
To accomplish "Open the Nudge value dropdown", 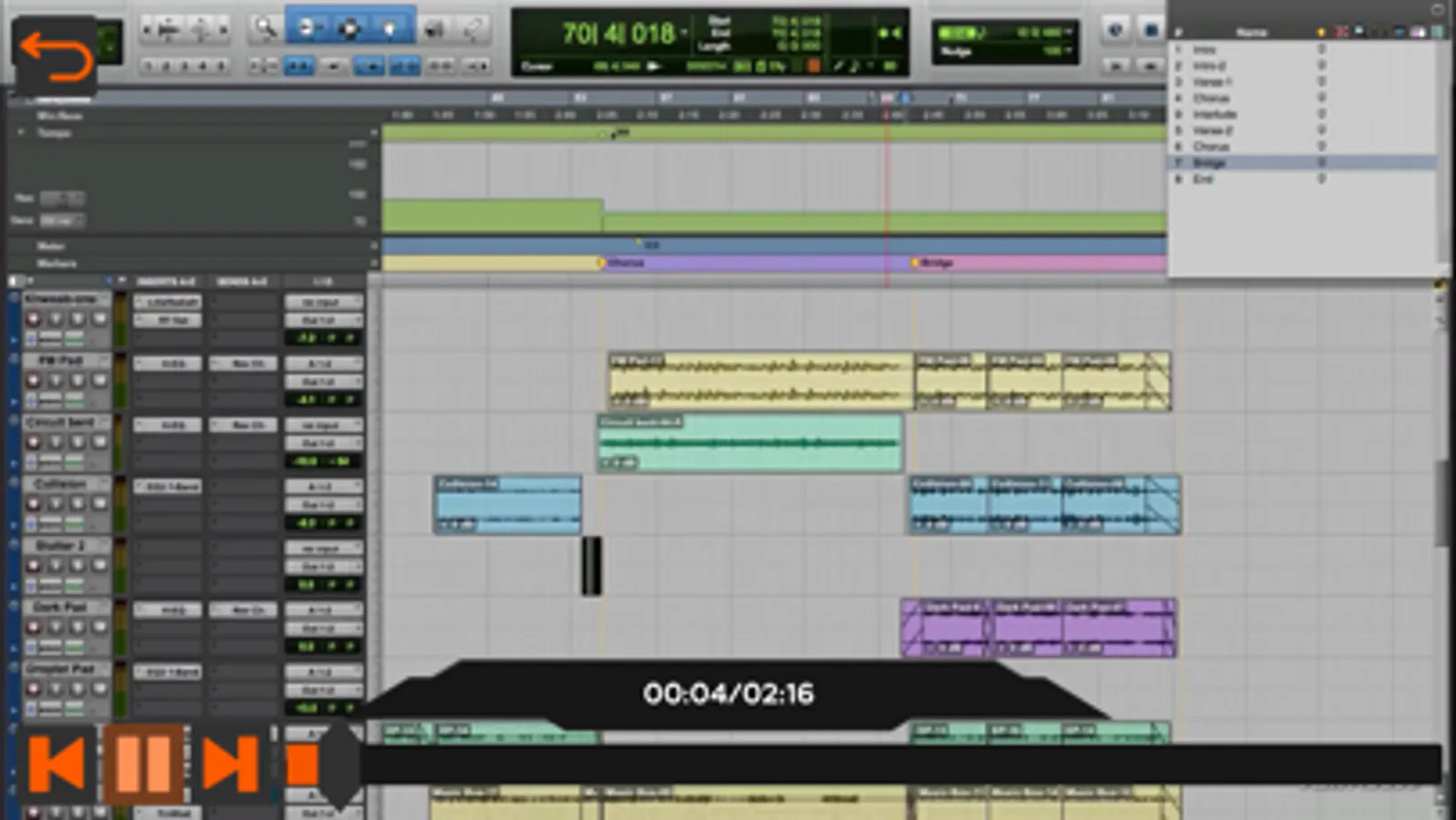I will (1067, 51).
